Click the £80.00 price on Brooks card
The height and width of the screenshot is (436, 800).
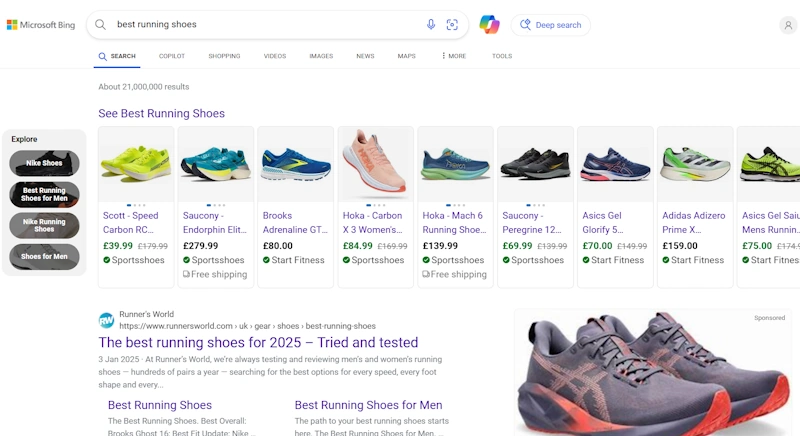[x=278, y=246]
